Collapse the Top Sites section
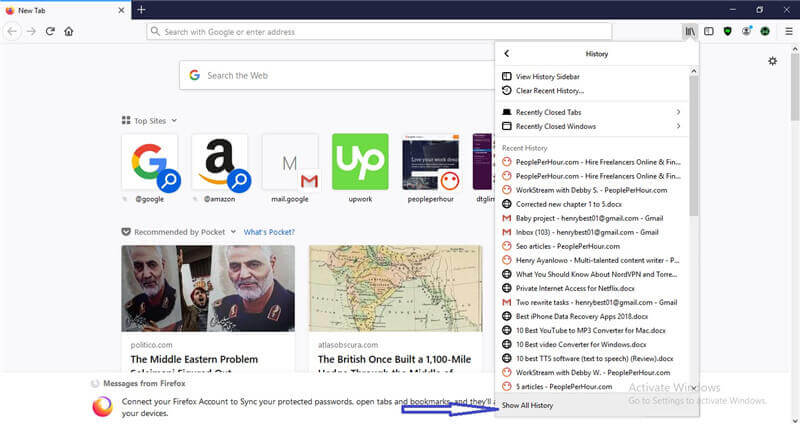Image resolution: width=800 pixels, height=424 pixels. tap(173, 120)
